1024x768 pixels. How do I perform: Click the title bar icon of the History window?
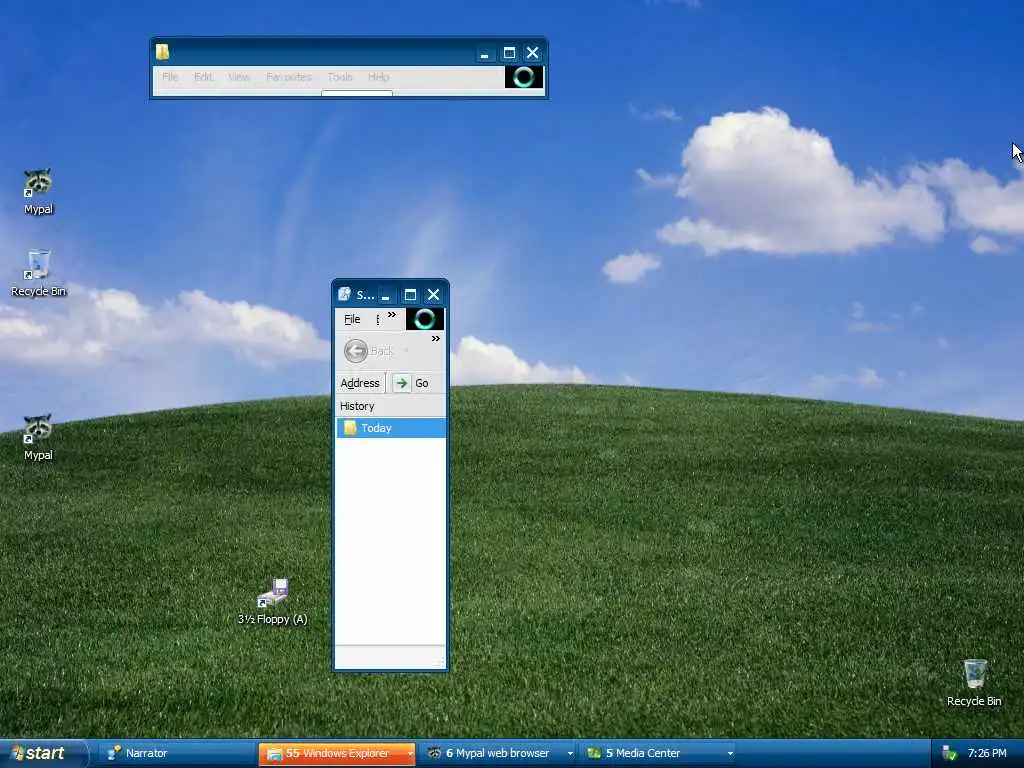point(344,295)
